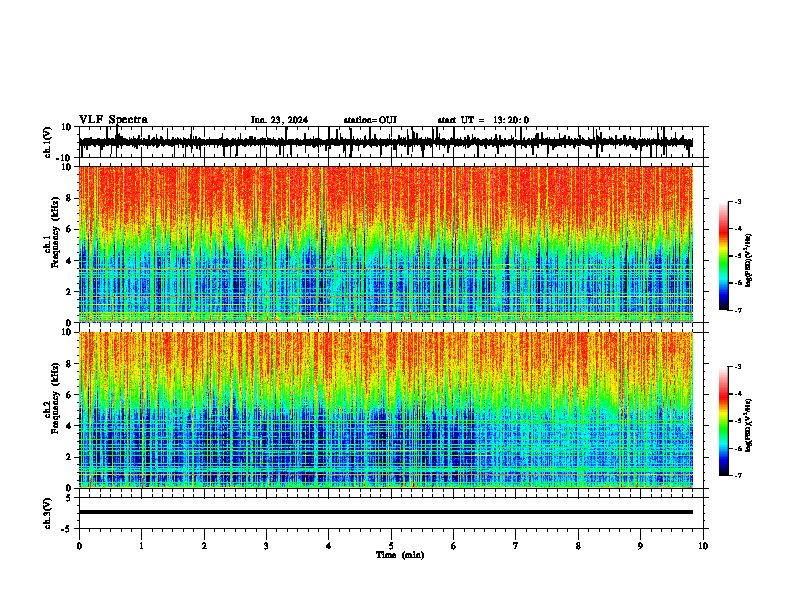This screenshot has height=612, width=792.
Task: Click the ch.1 spectrogram color scale bar
Action: 724,256
